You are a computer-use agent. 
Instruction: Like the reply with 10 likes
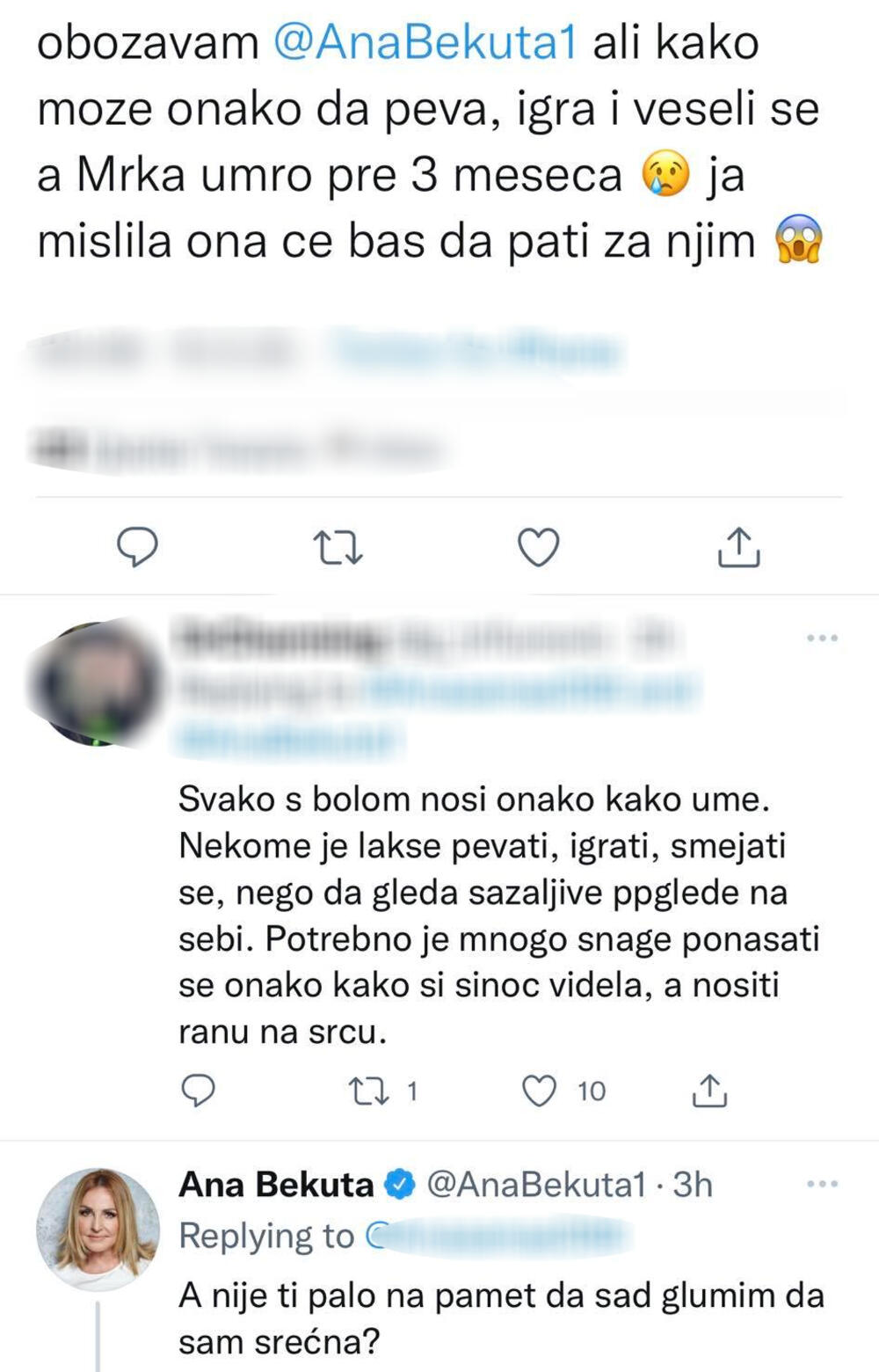pos(539,1091)
